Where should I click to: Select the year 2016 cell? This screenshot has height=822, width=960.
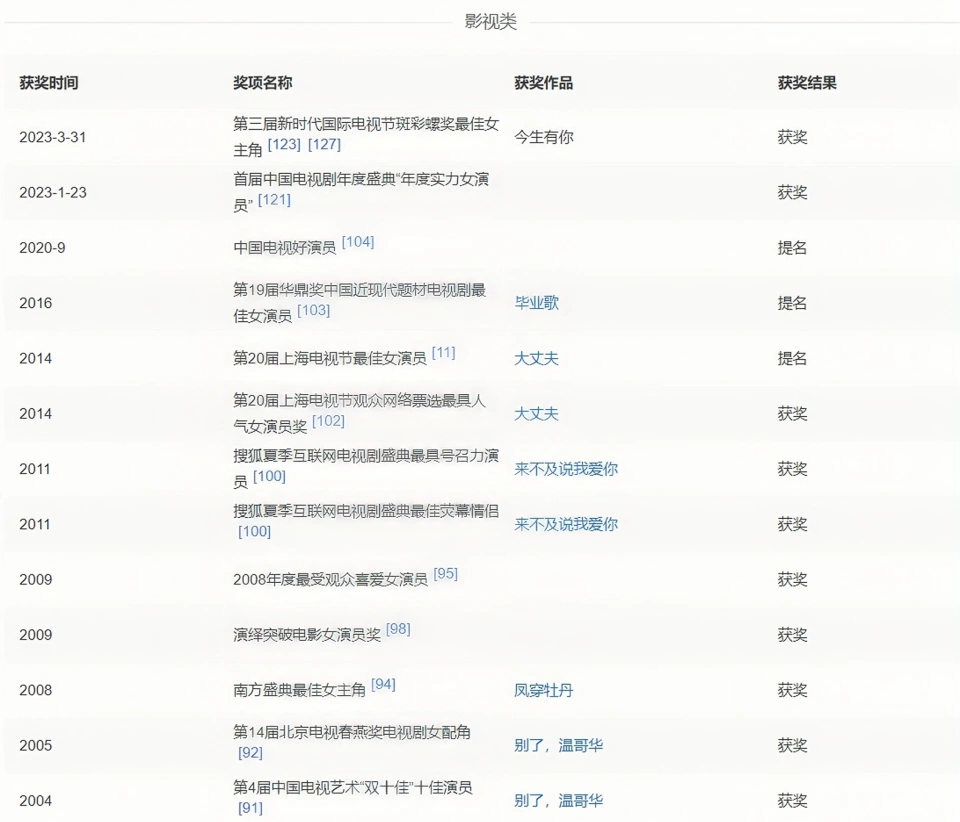[x=36, y=303]
